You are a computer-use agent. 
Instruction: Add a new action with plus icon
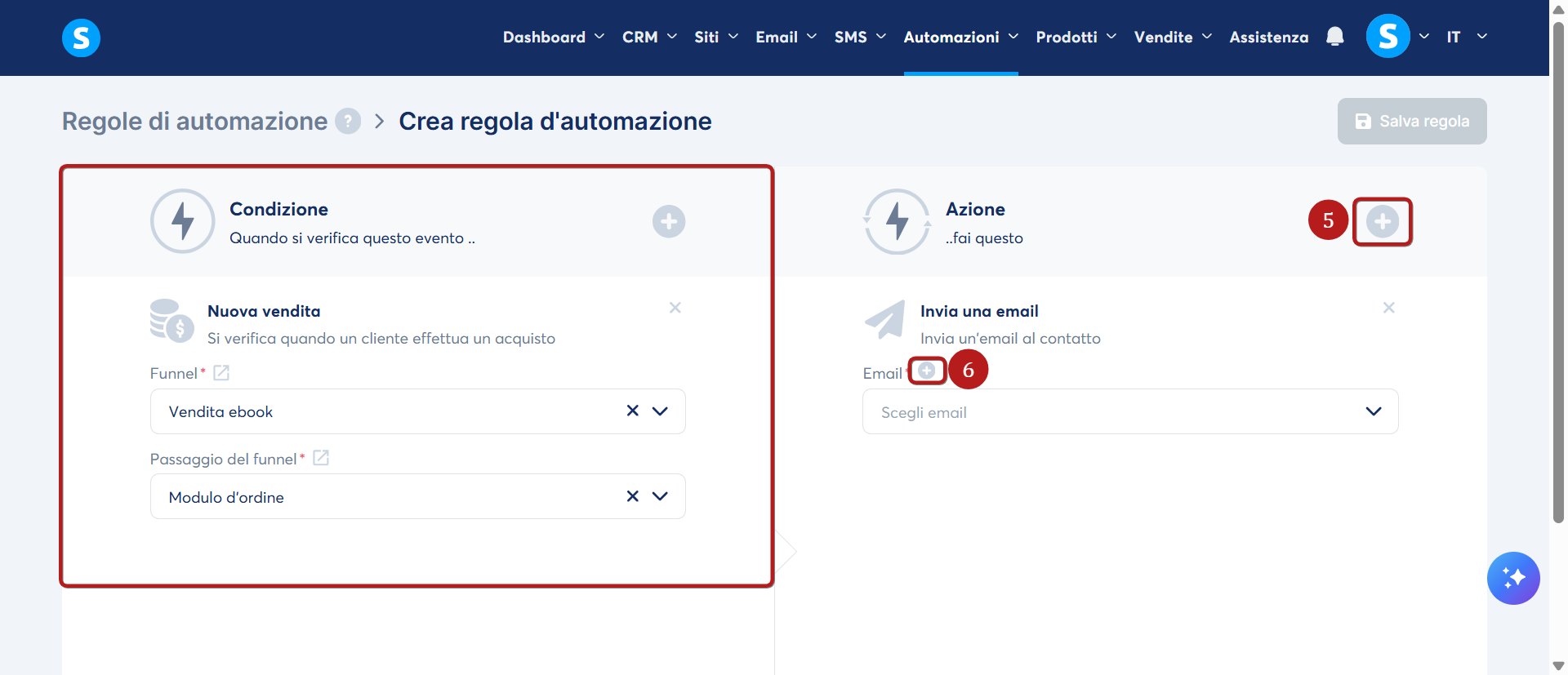[1382, 221]
